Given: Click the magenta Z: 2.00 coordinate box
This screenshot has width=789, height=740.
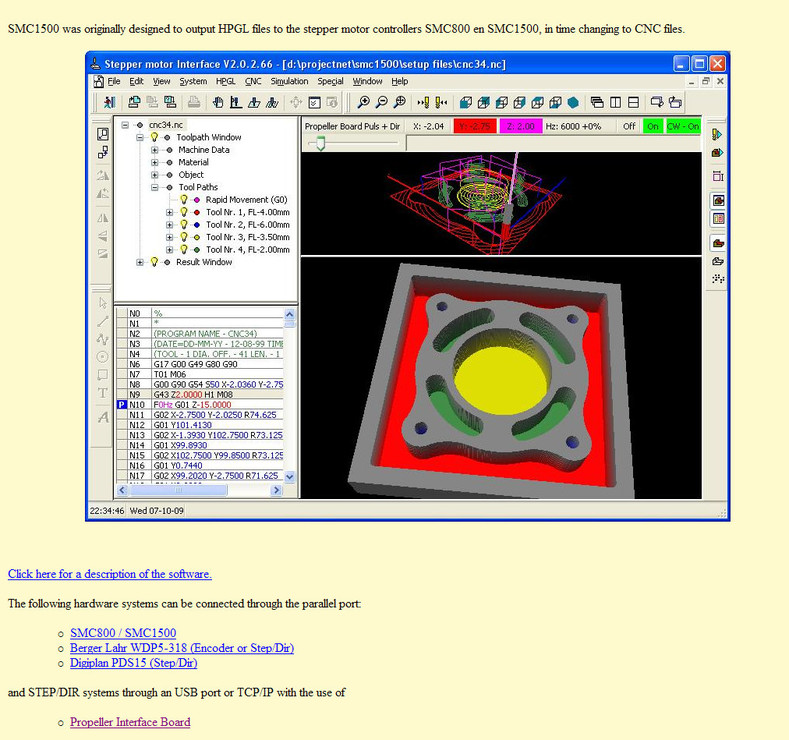Looking at the screenshot, I should pyautogui.click(x=521, y=126).
